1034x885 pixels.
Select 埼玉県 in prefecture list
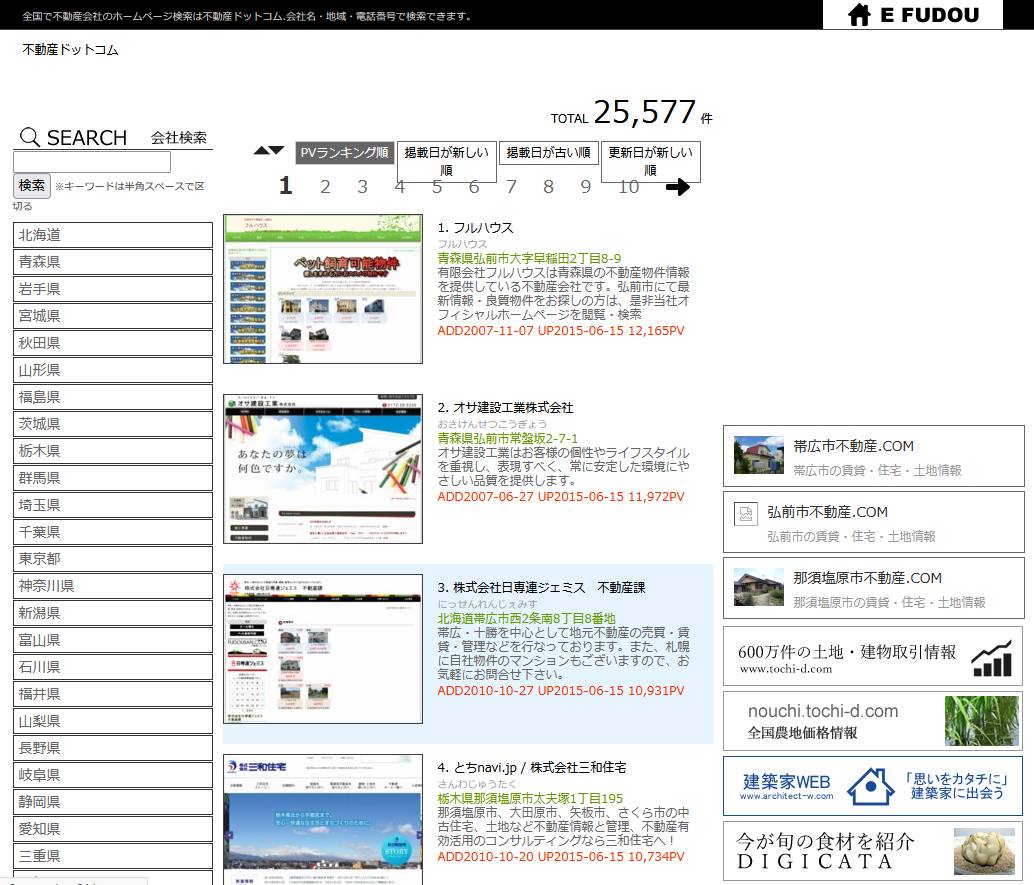coord(113,505)
